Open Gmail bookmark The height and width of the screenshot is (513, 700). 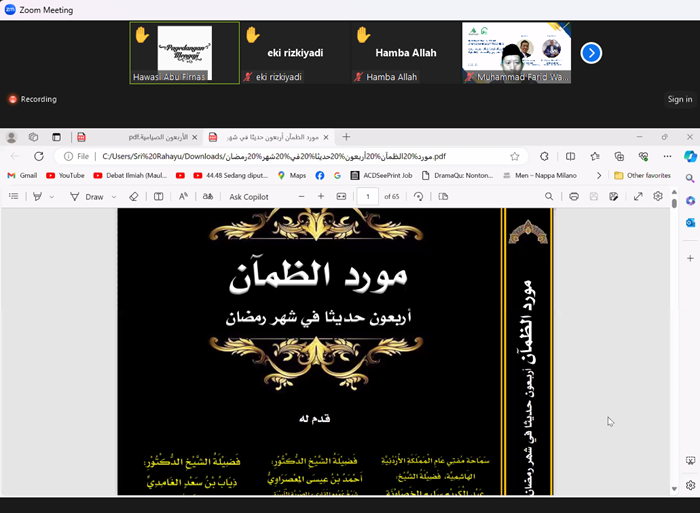(22, 175)
